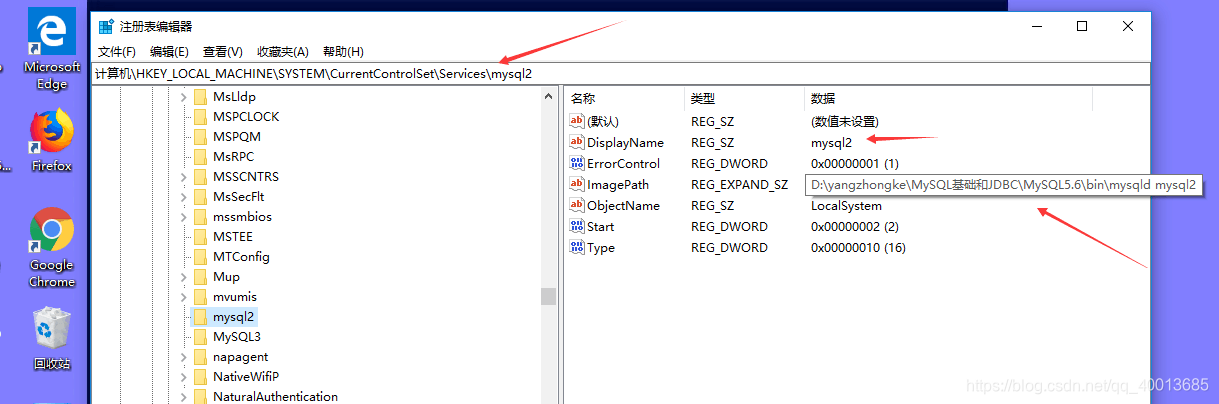Click the LocalSystem data cell
Image resolution: width=1219 pixels, height=404 pixels.
click(x=846, y=205)
